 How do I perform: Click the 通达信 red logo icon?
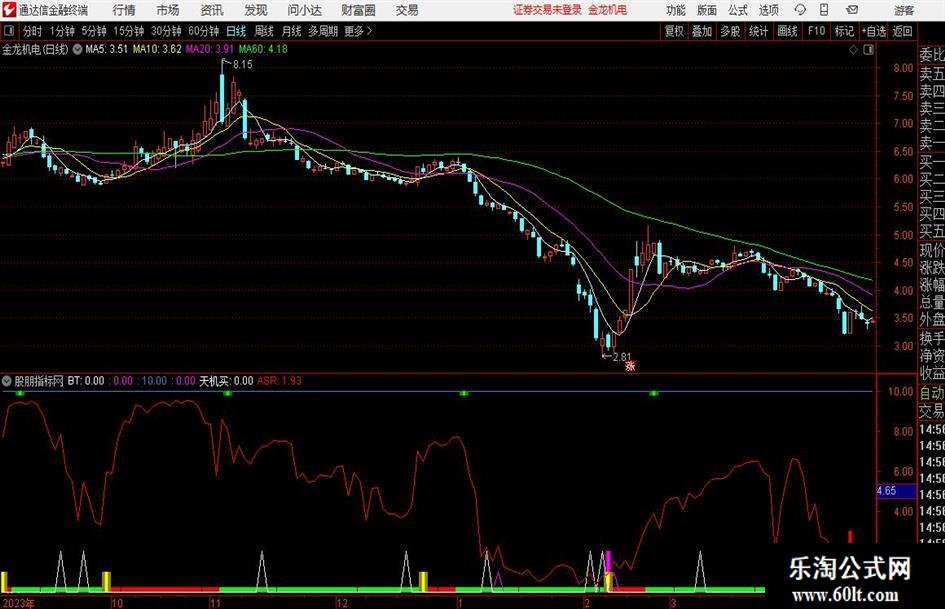pos(9,10)
